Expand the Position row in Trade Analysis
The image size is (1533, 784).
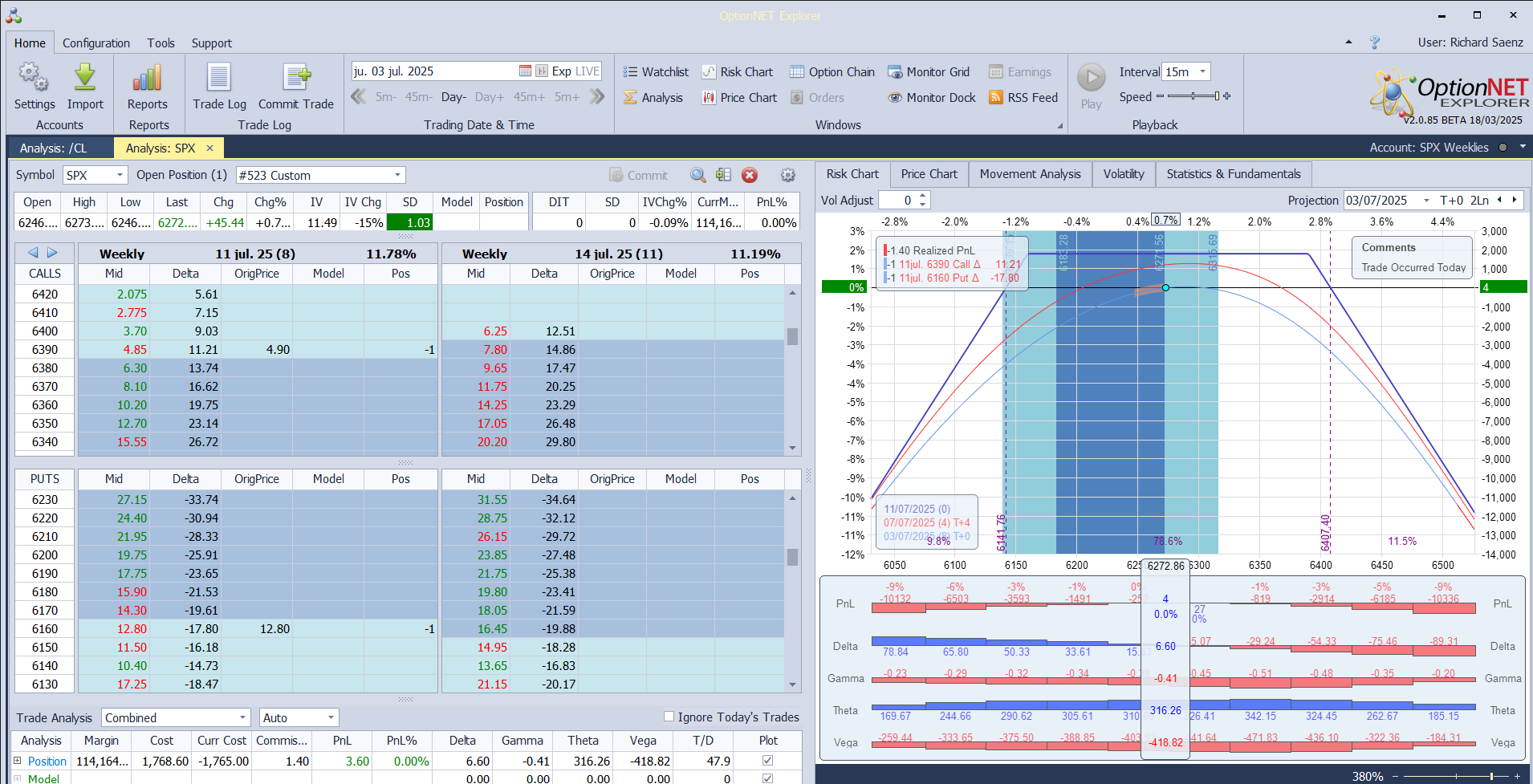coord(17,761)
